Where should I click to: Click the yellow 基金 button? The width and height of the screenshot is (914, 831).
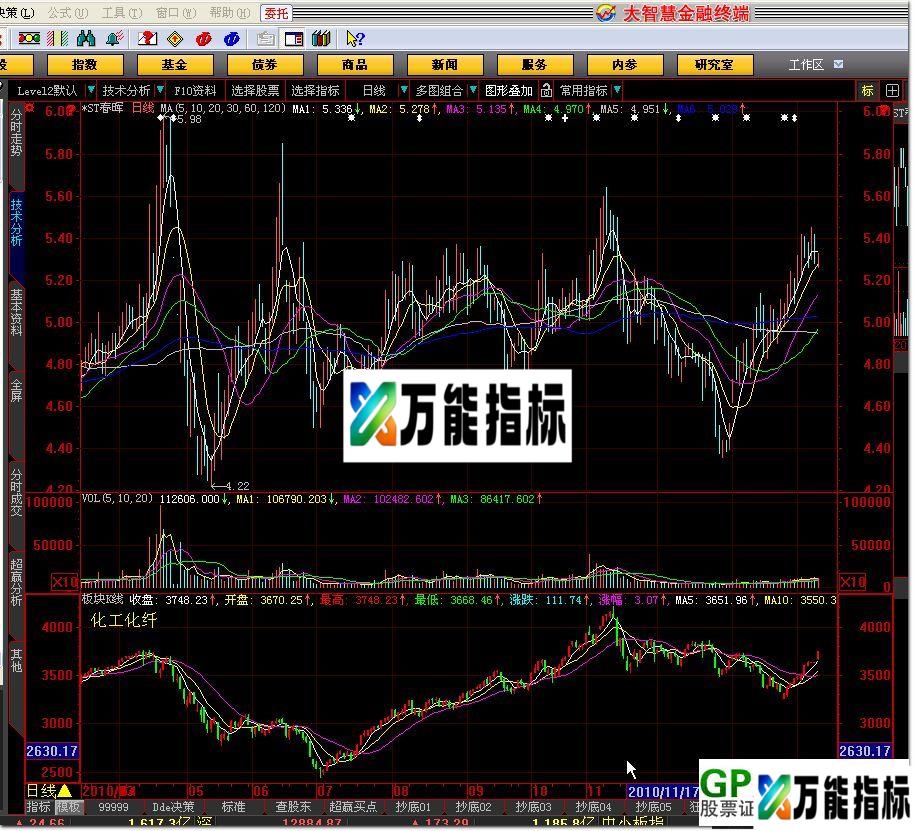pos(174,63)
